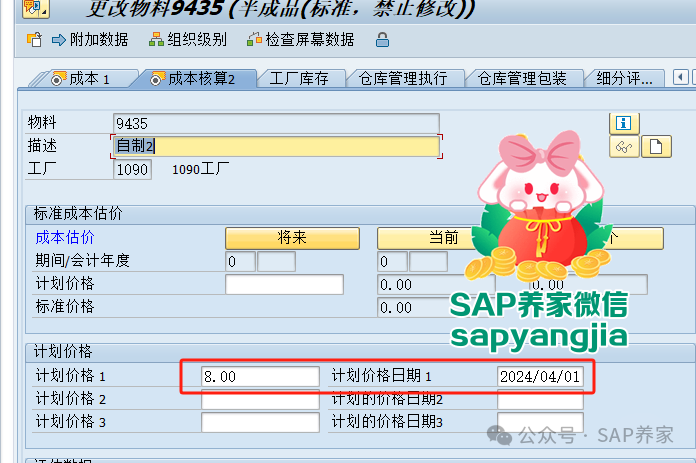Click future fiscal year field under 将来
696x463 pixels.
pyautogui.click(x=276, y=261)
